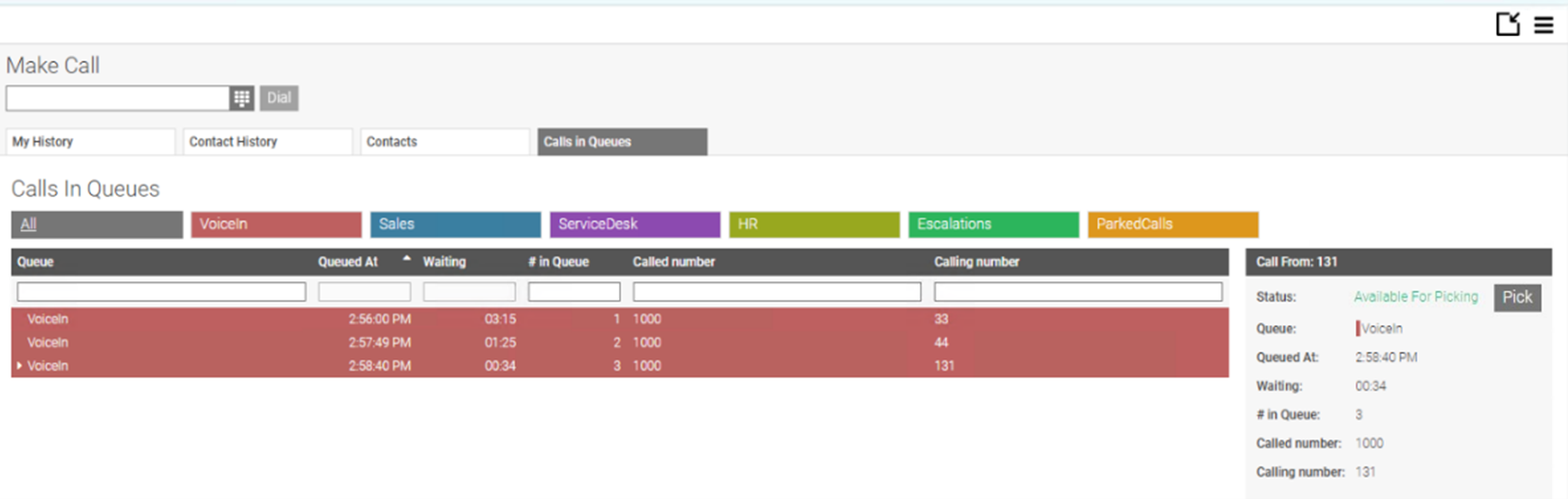
Task: Show the purple ServiceDesk queue calls
Action: click(x=634, y=224)
